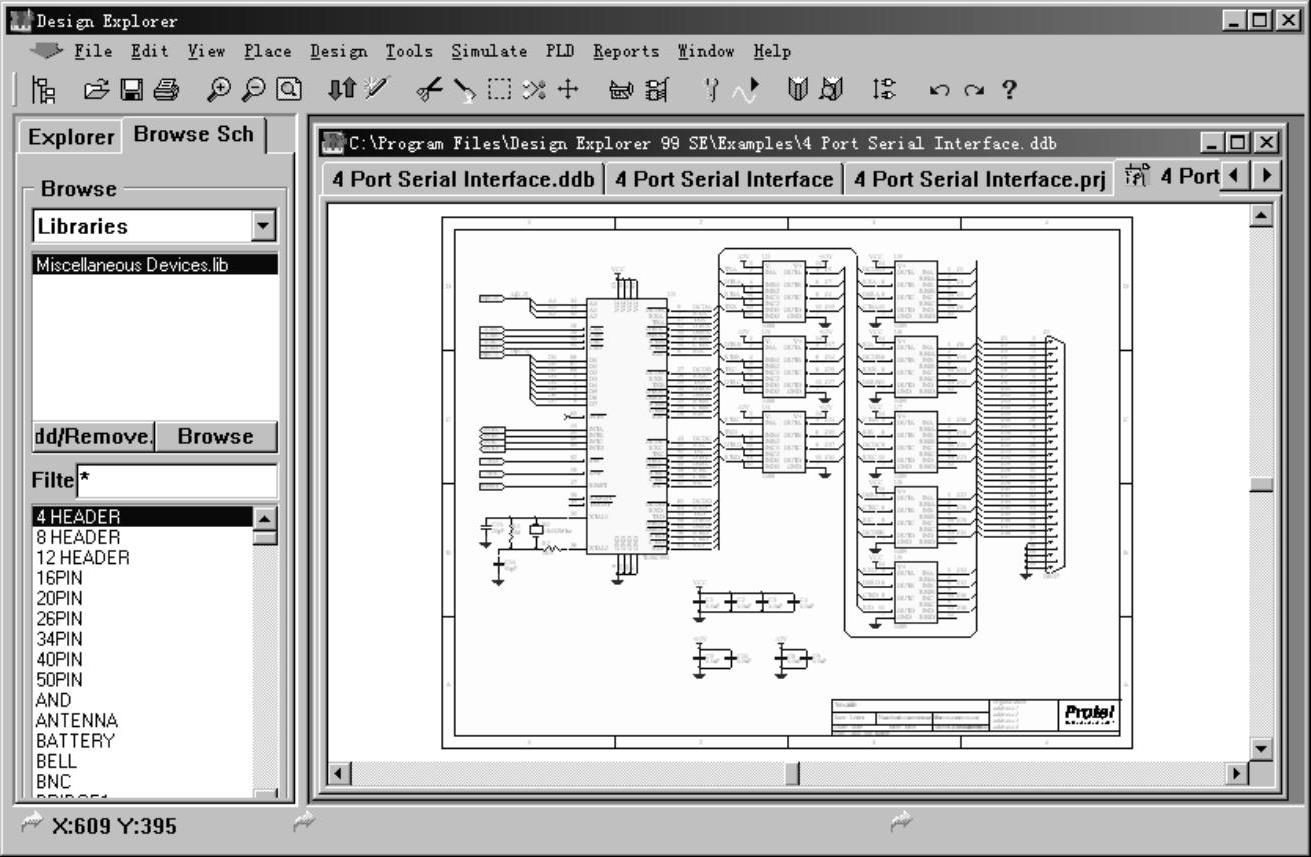Select BNC in the component list
Image resolution: width=1311 pixels, height=857 pixels.
pos(142,781)
